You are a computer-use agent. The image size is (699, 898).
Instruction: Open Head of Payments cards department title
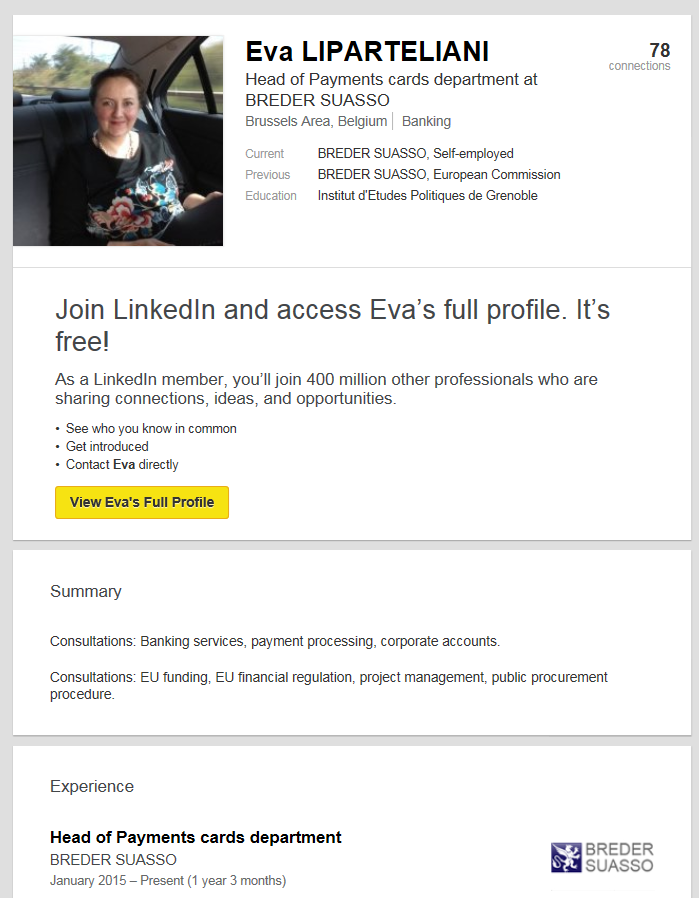click(196, 837)
